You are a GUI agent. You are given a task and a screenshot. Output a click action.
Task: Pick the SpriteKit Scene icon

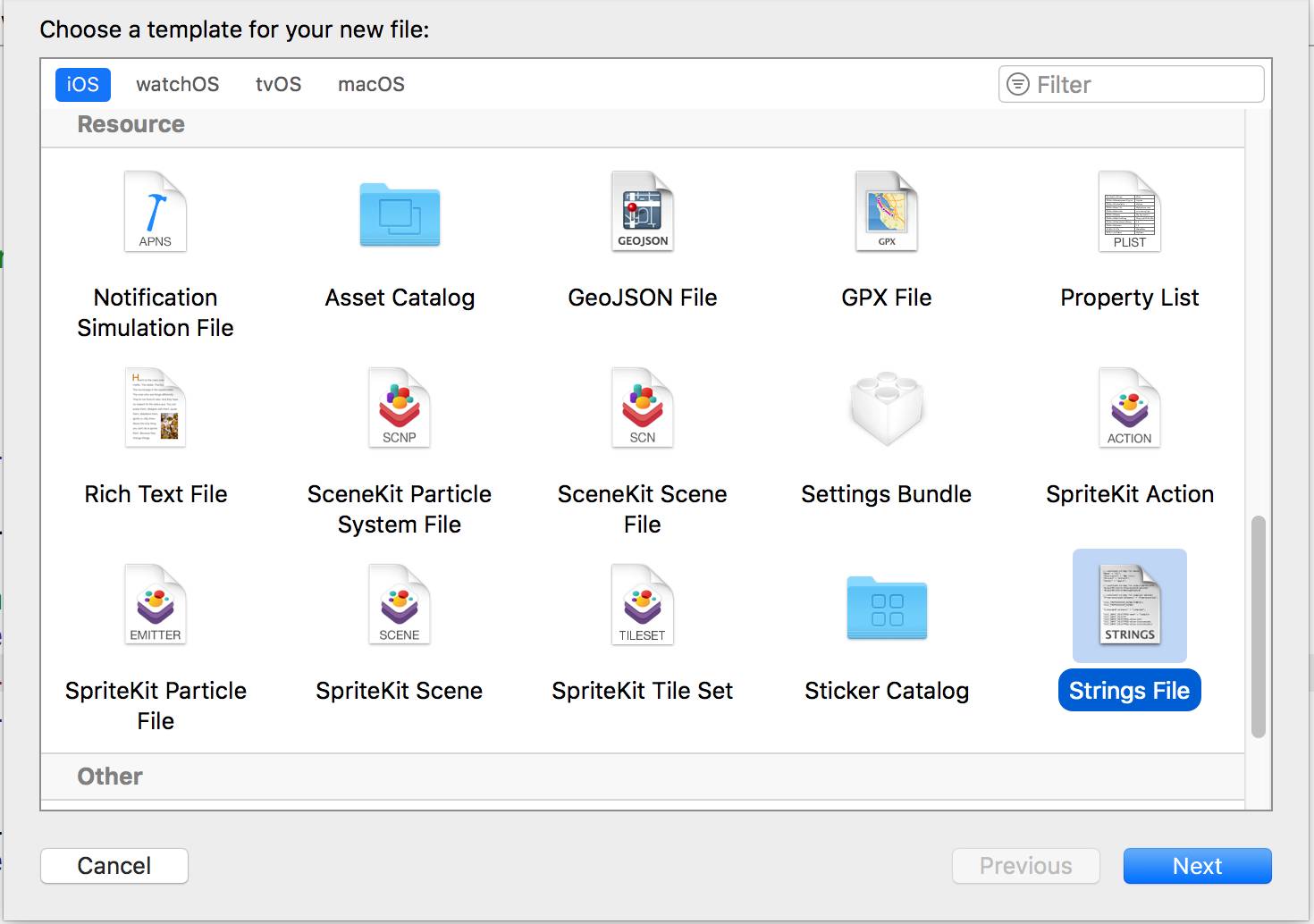point(400,605)
